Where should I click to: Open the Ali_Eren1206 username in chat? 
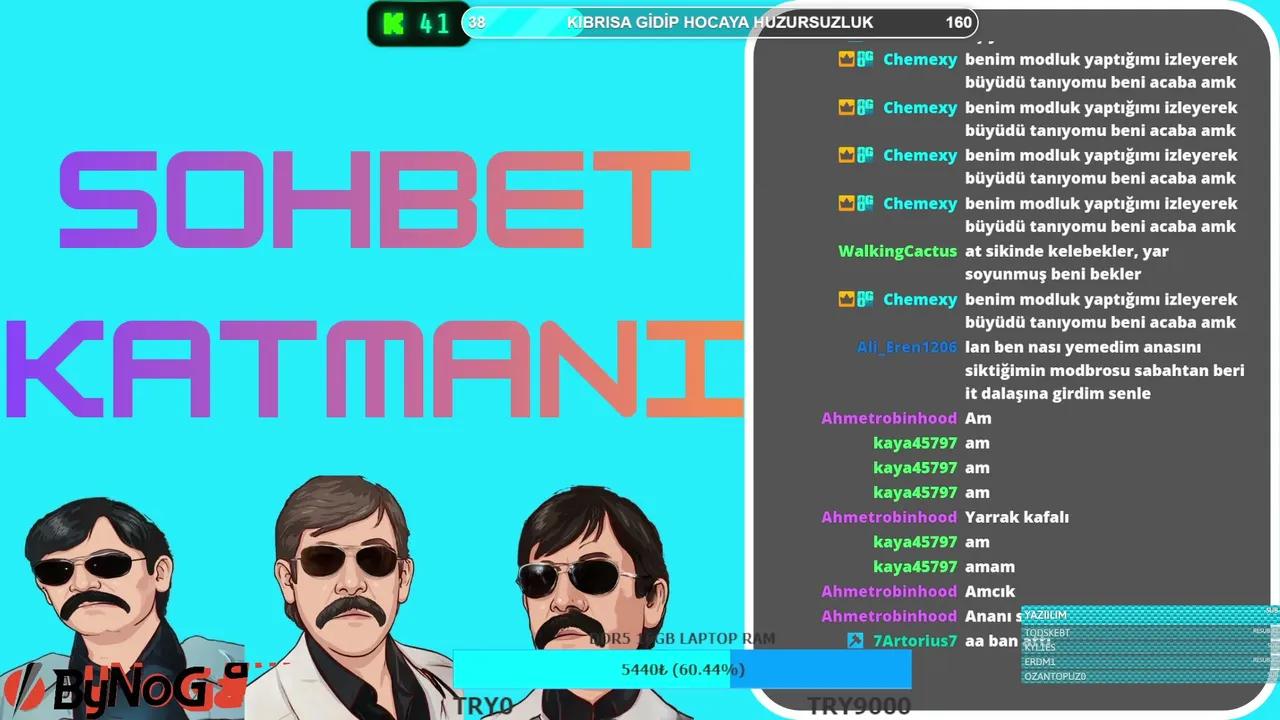point(907,347)
